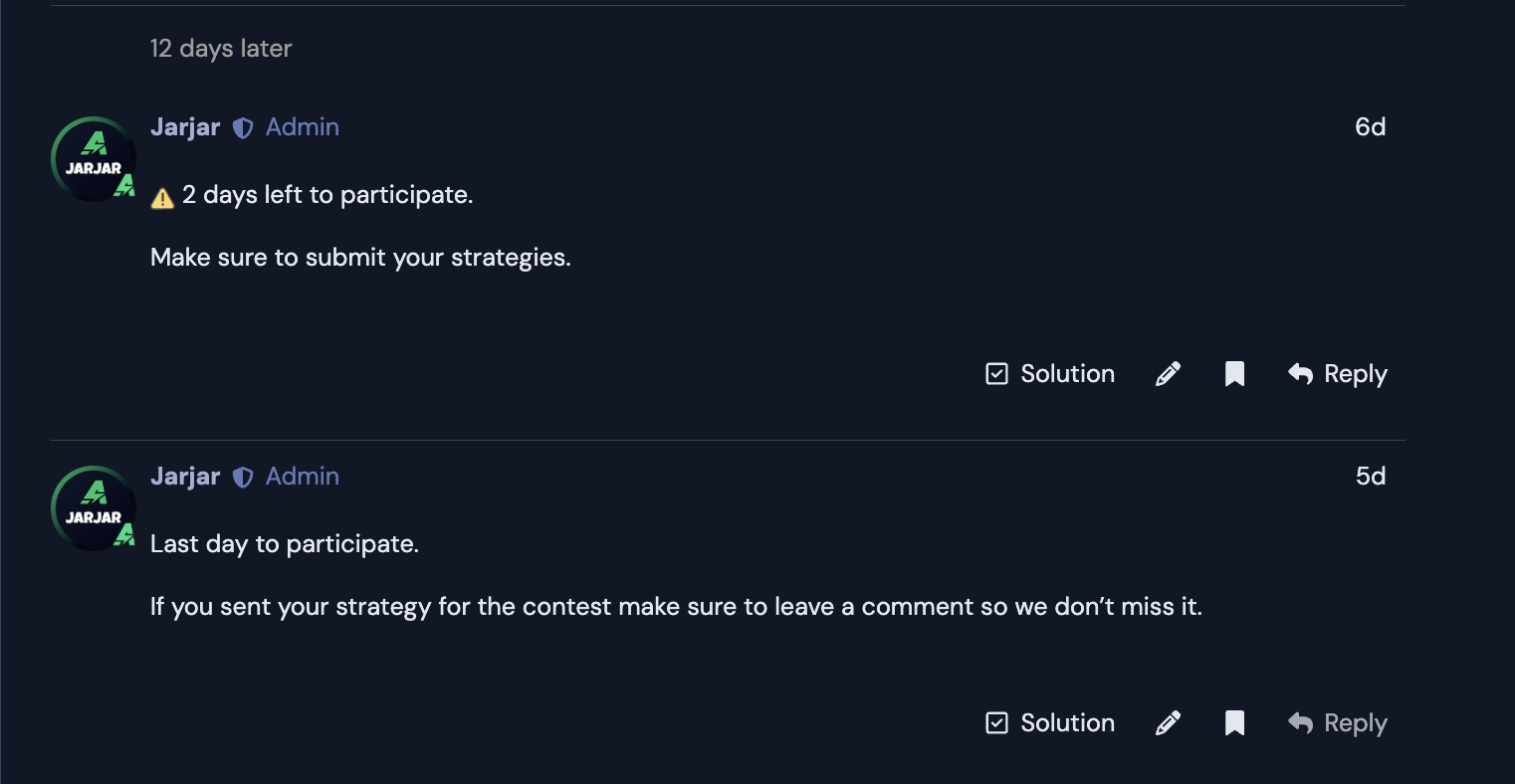
Task: Click the yellow warning emoji in the post
Action: click(x=162, y=198)
